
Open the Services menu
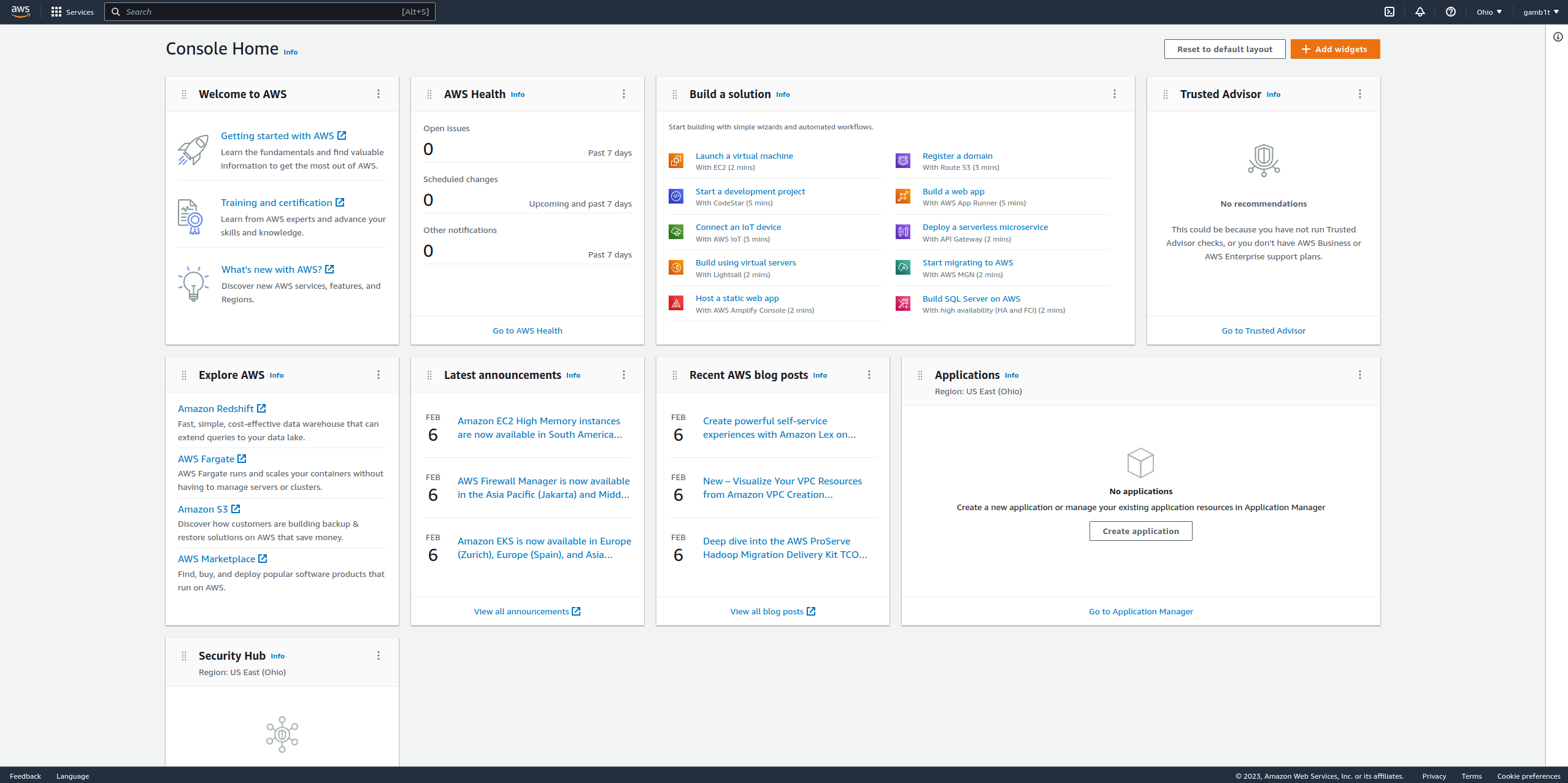click(x=72, y=12)
